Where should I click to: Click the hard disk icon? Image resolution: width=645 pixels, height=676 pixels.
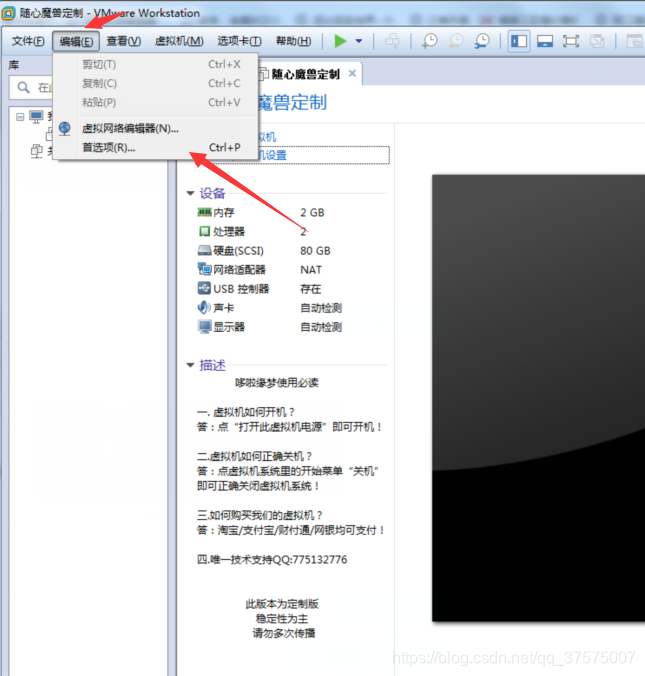coord(204,250)
